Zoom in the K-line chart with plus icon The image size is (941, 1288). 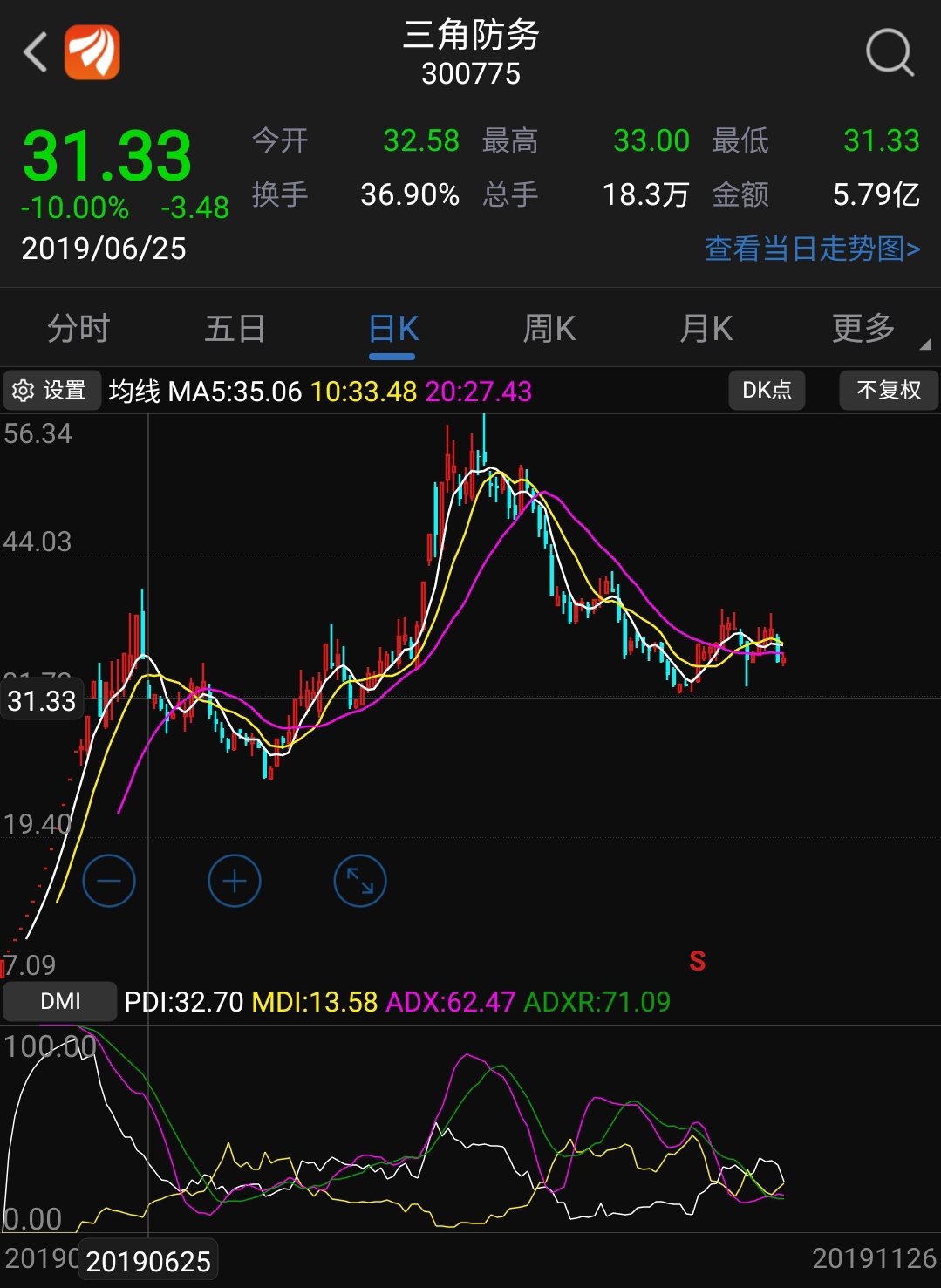[234, 880]
